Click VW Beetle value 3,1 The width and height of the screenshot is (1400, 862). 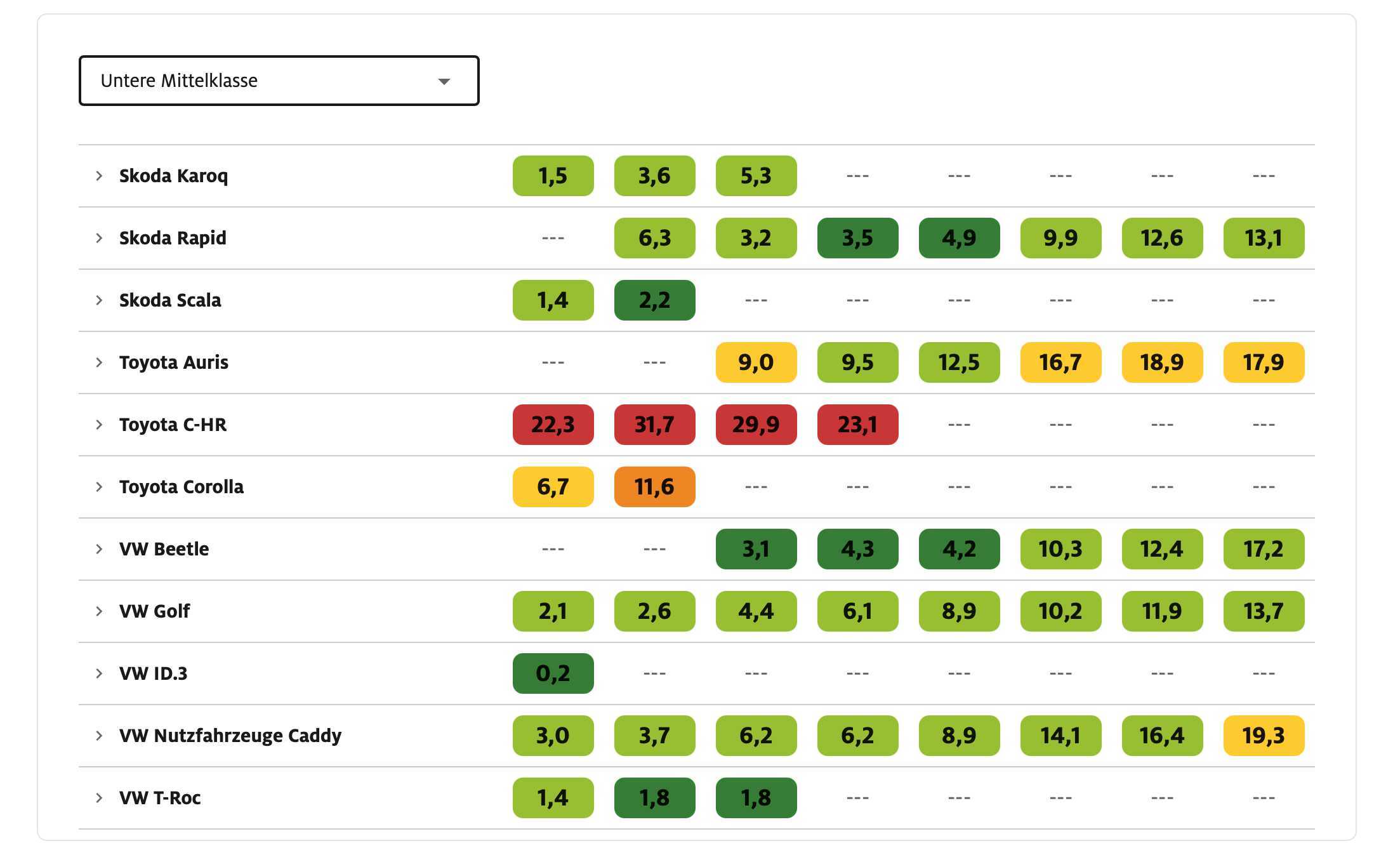(x=756, y=549)
